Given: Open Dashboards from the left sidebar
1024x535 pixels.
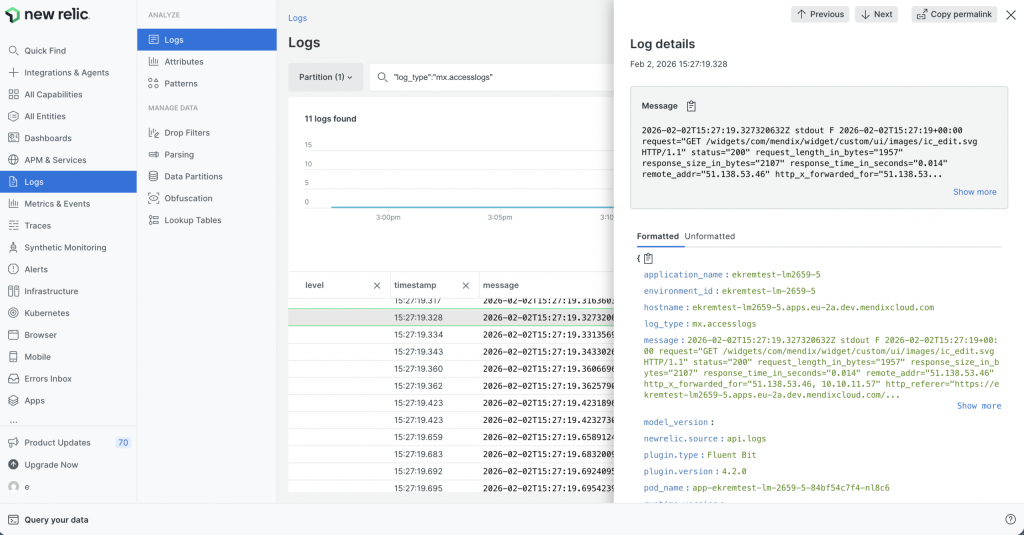Looking at the screenshot, I should 47,138.
